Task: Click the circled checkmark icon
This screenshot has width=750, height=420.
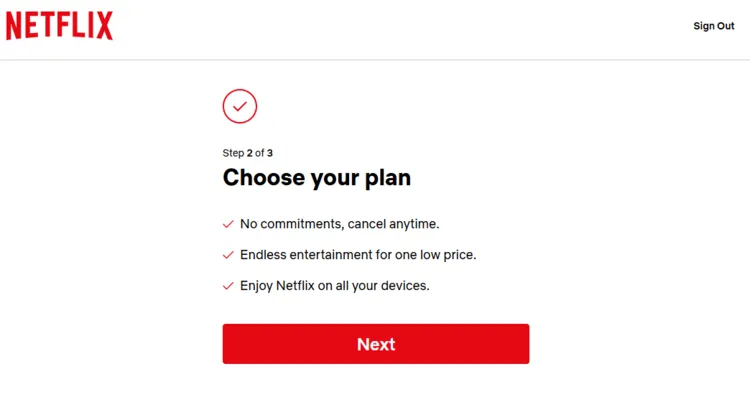Action: (x=240, y=106)
